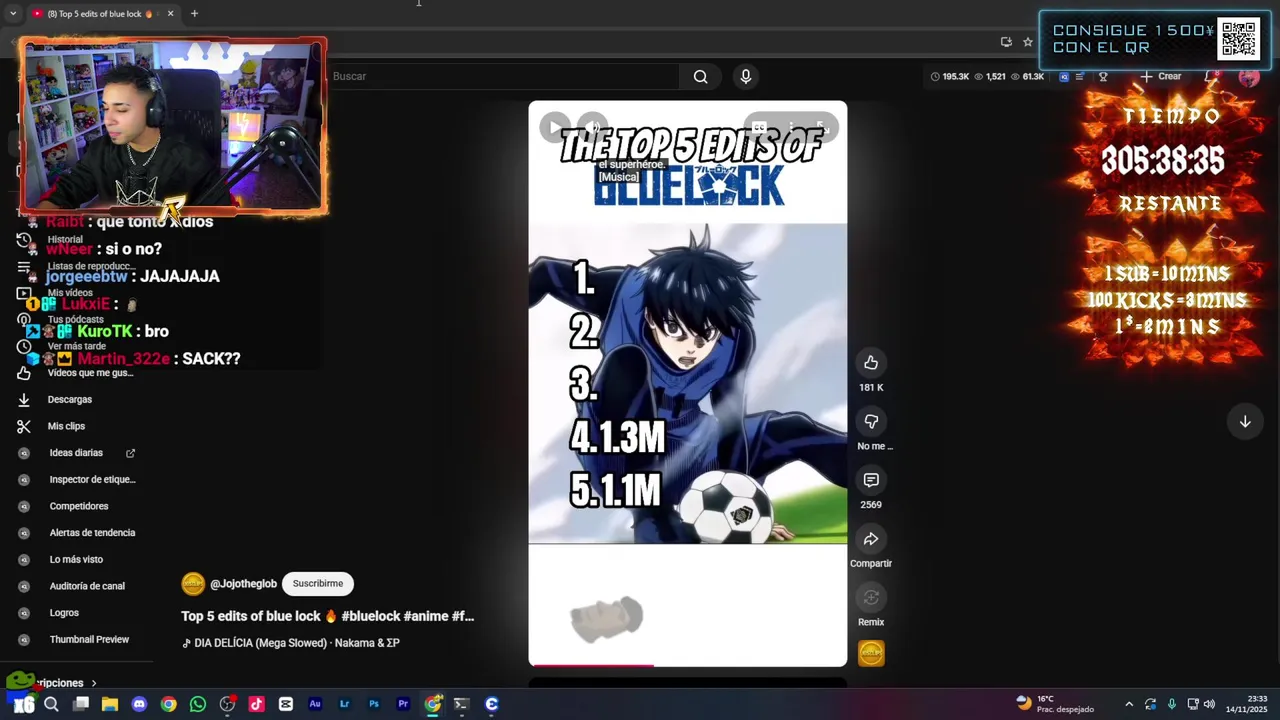Open Alertas de tendencia sidebar item
The height and width of the screenshot is (720, 1280).
(x=92, y=533)
